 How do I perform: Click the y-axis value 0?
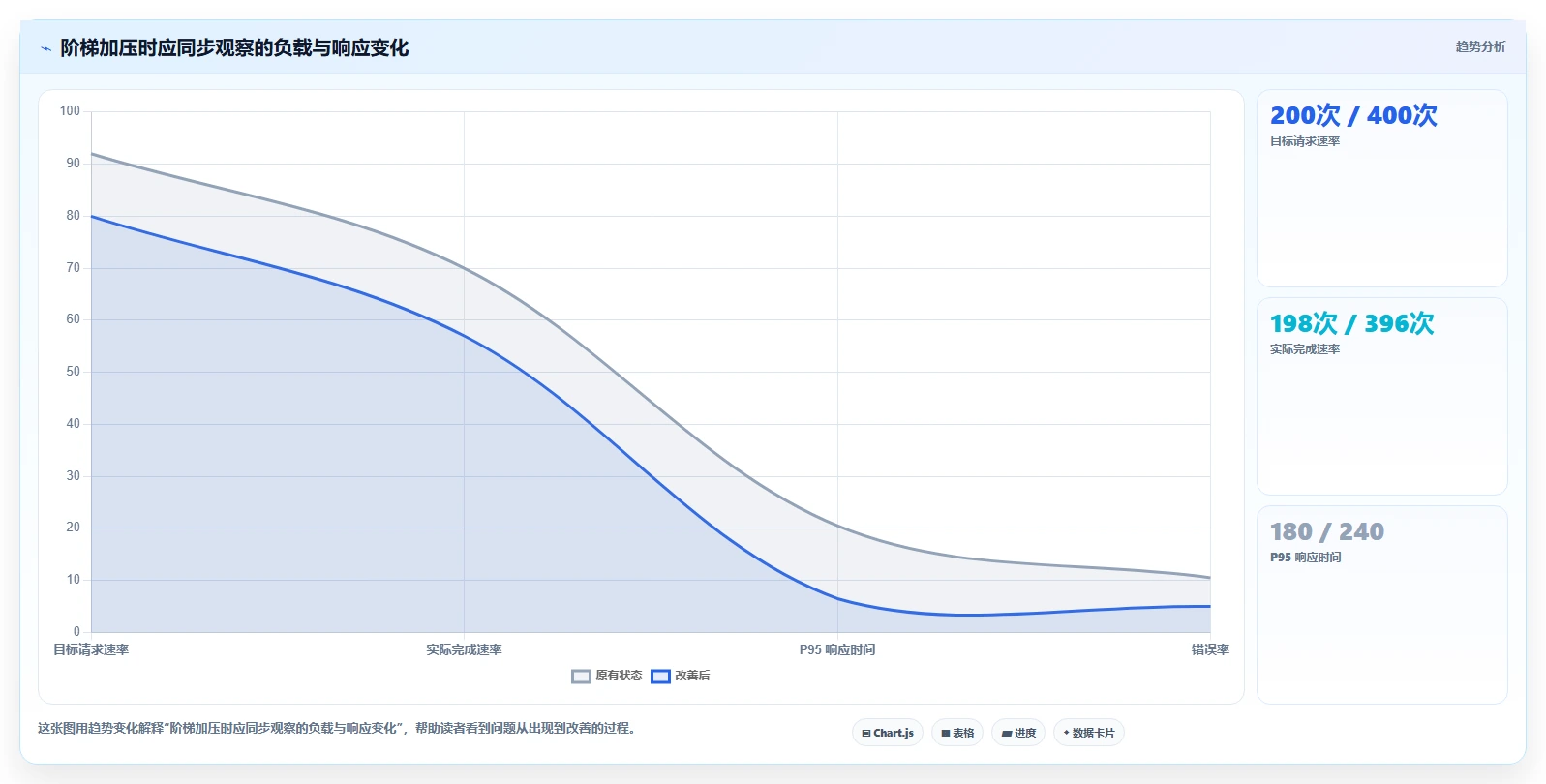(x=76, y=632)
